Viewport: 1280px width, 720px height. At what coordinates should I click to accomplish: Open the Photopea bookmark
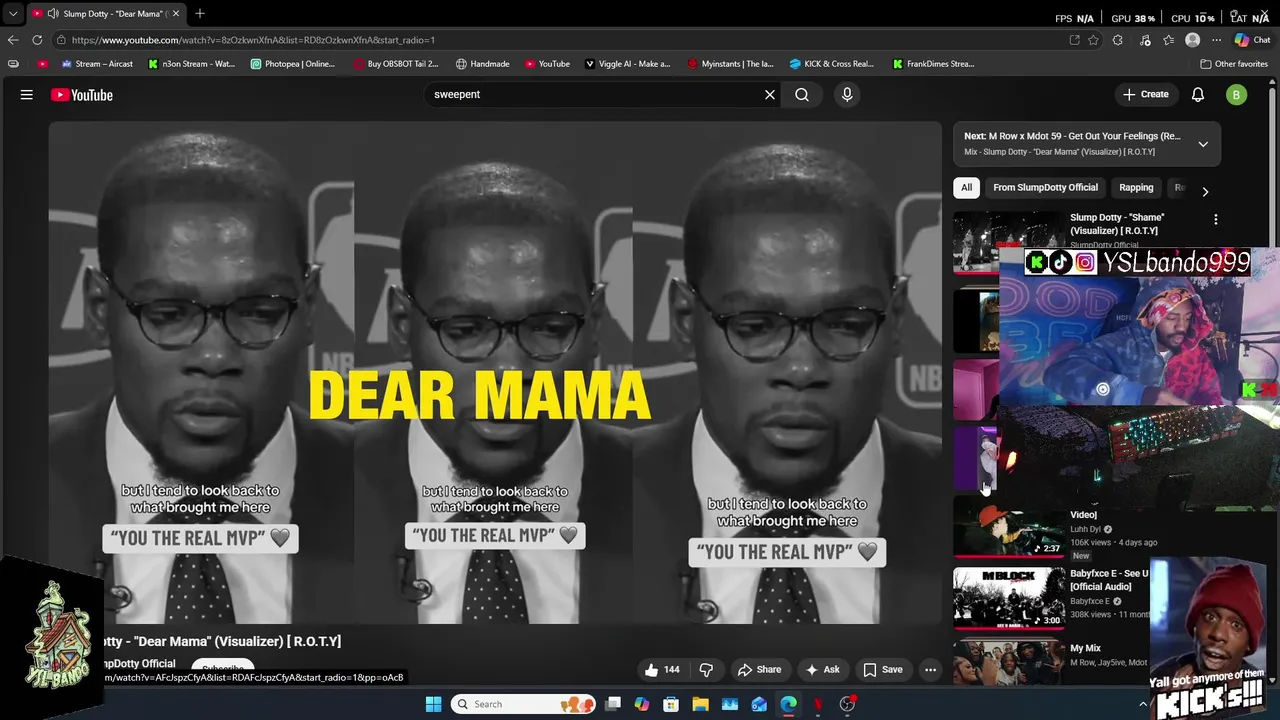292,64
